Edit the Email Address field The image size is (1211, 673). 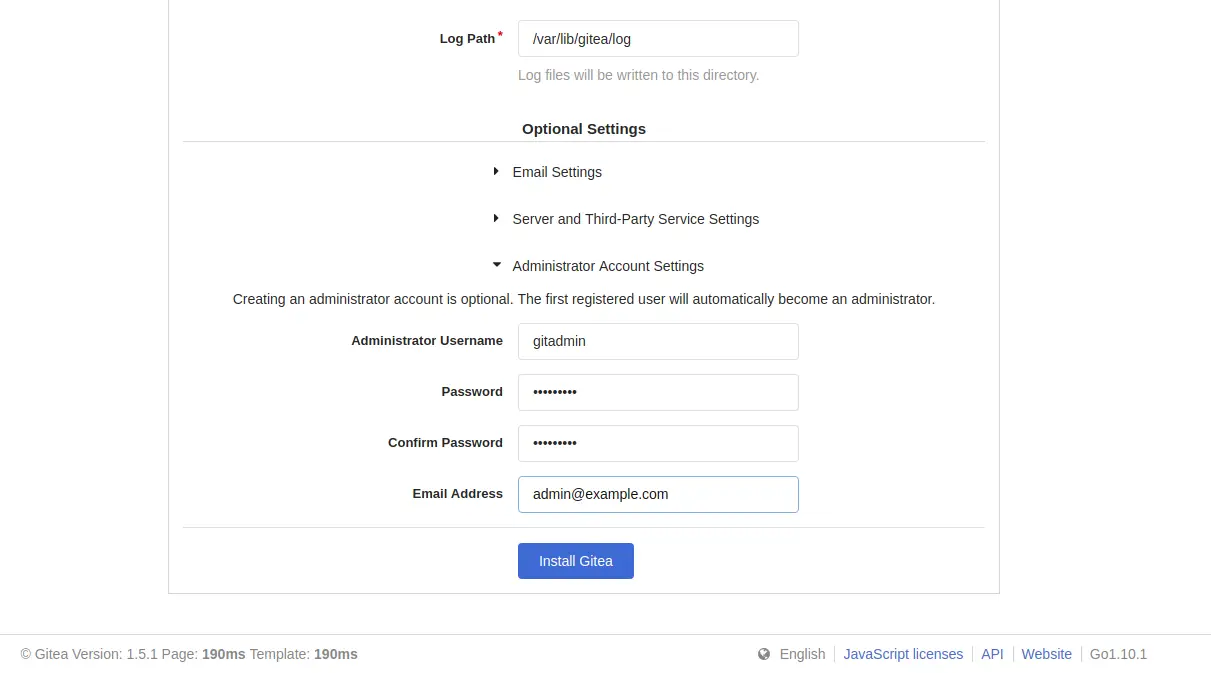tap(658, 494)
